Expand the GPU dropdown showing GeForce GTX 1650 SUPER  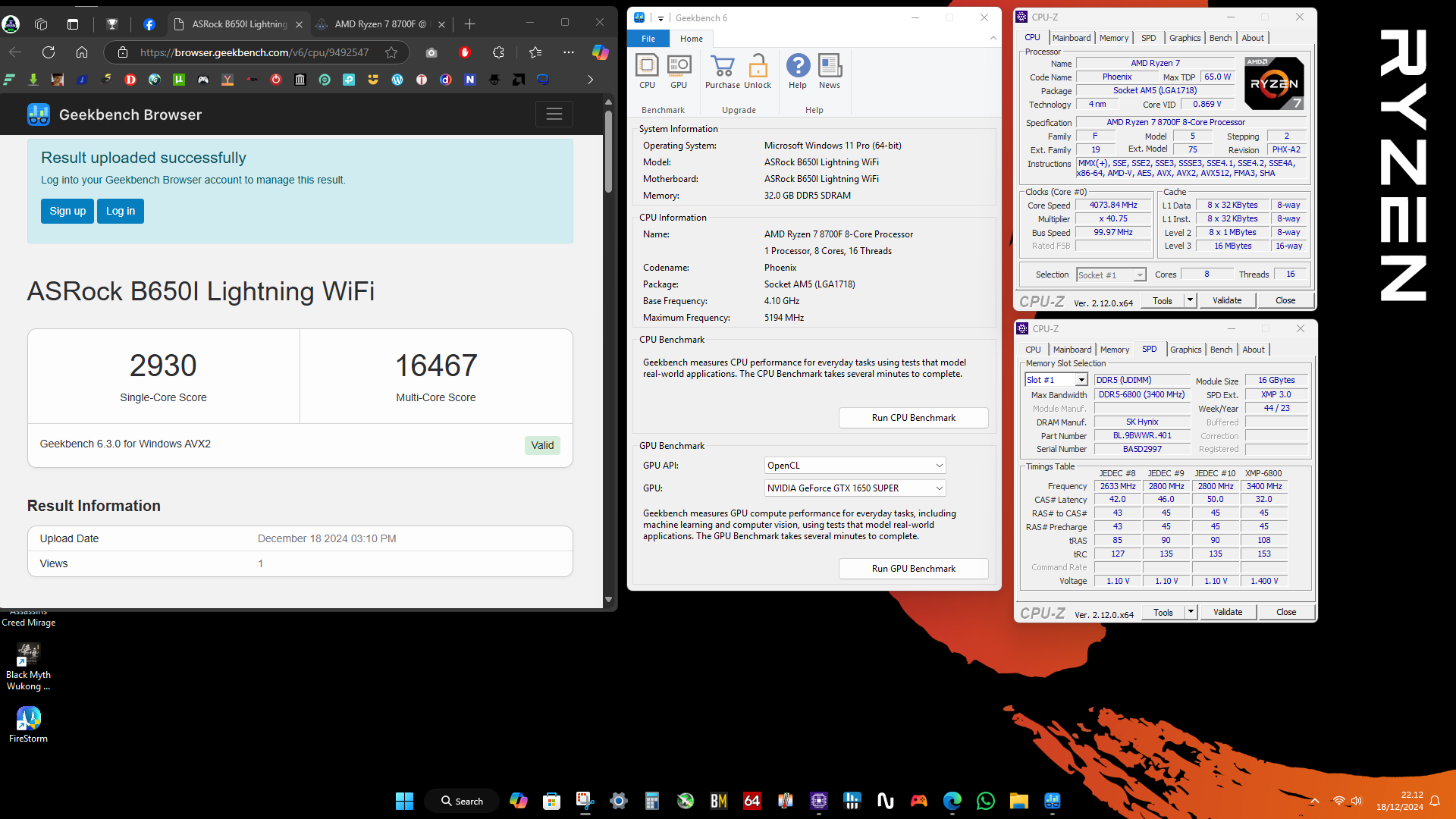point(855,488)
